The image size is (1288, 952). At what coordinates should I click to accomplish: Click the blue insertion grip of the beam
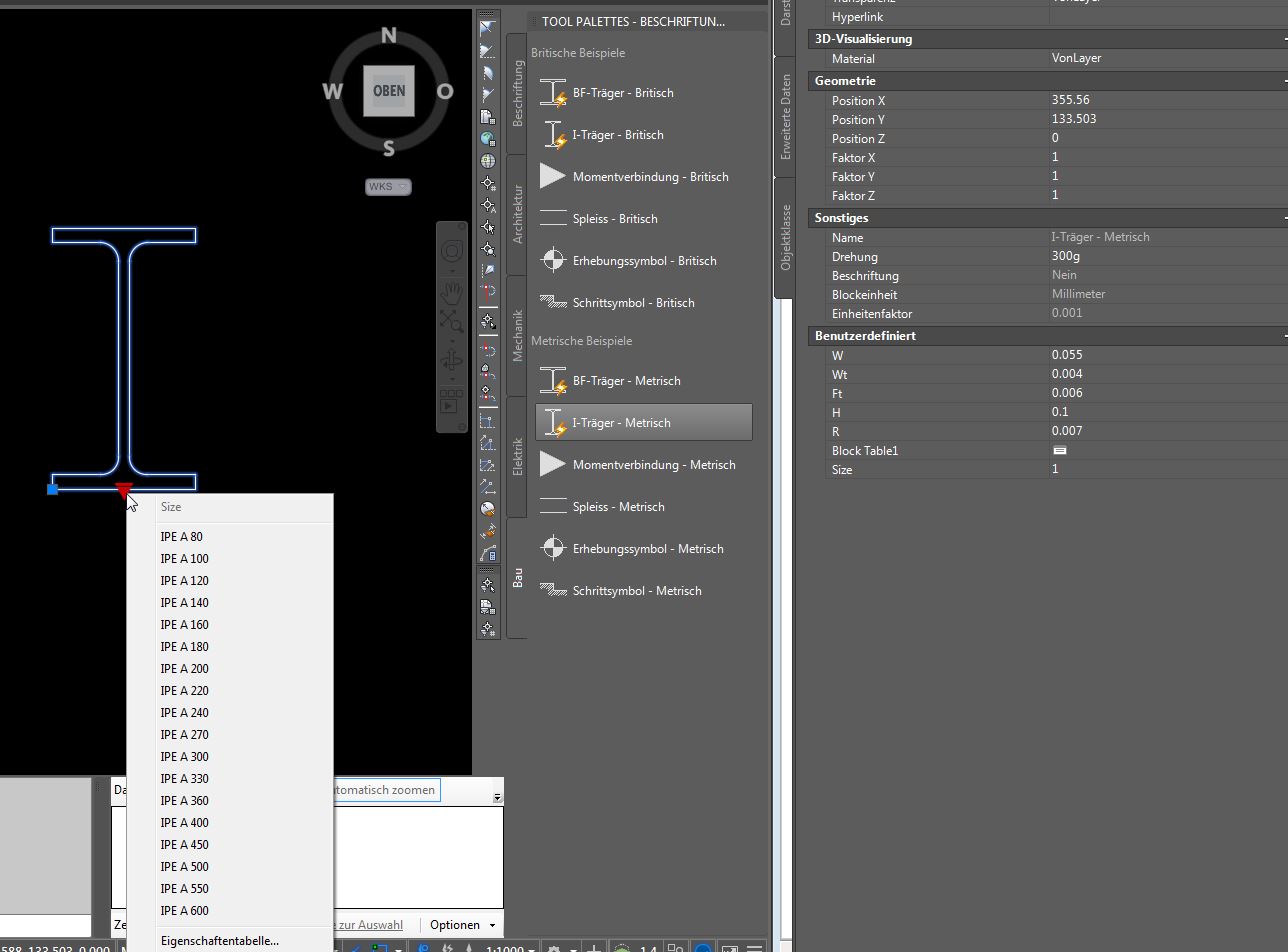click(x=52, y=489)
